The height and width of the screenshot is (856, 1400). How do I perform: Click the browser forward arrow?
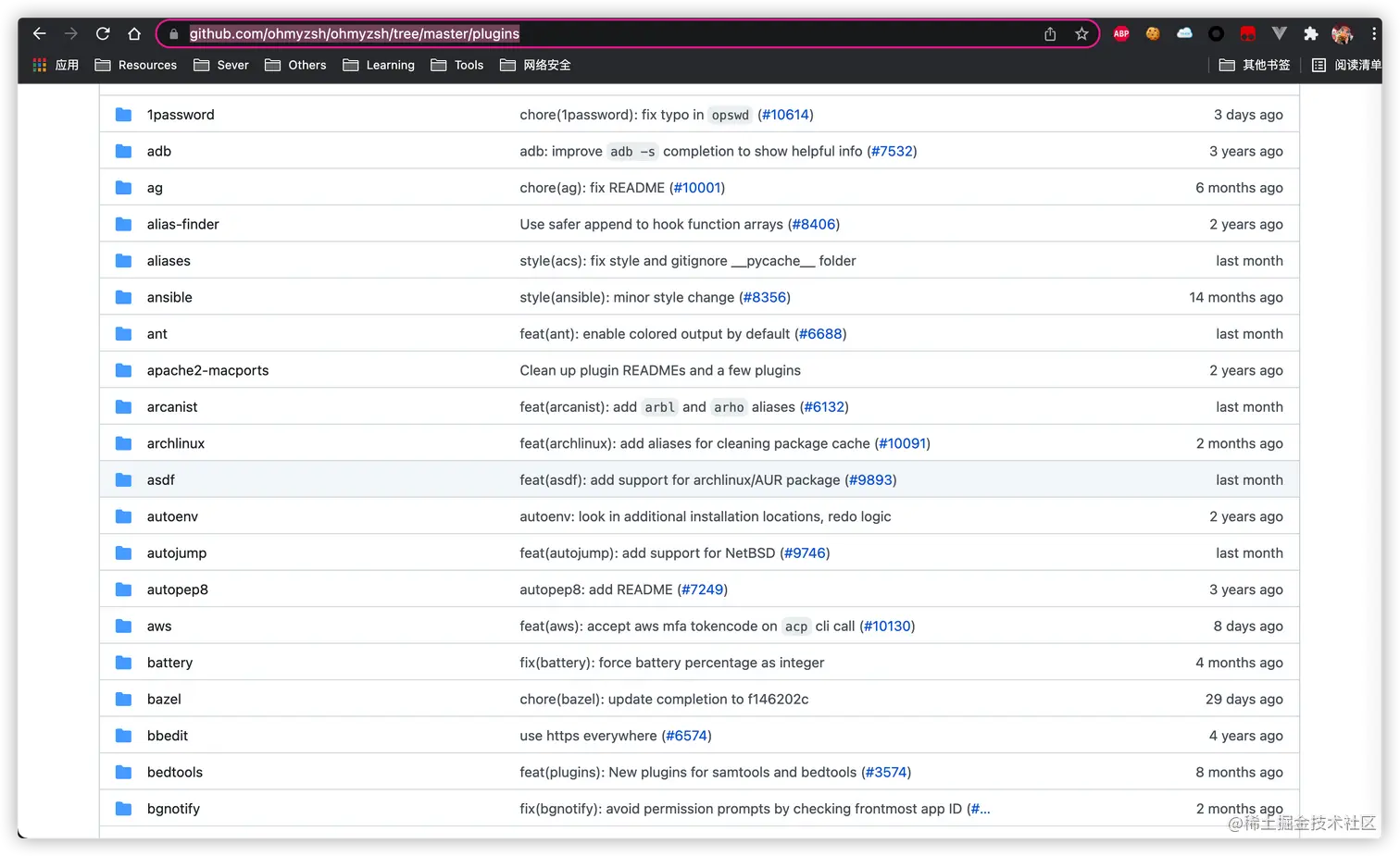tap(71, 34)
